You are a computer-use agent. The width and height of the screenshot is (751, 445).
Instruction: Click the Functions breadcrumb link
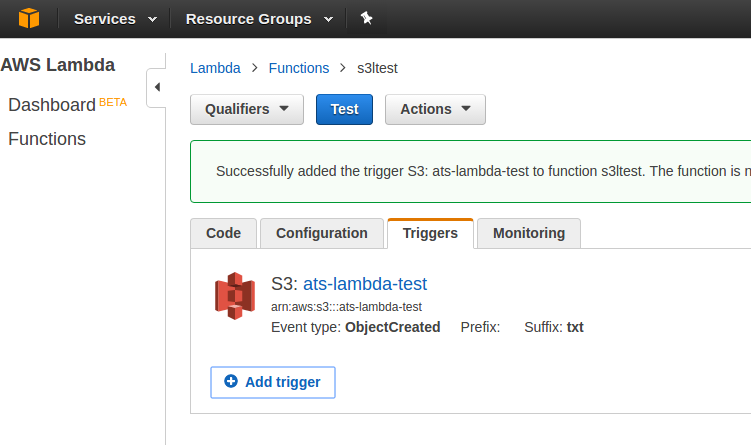[298, 68]
